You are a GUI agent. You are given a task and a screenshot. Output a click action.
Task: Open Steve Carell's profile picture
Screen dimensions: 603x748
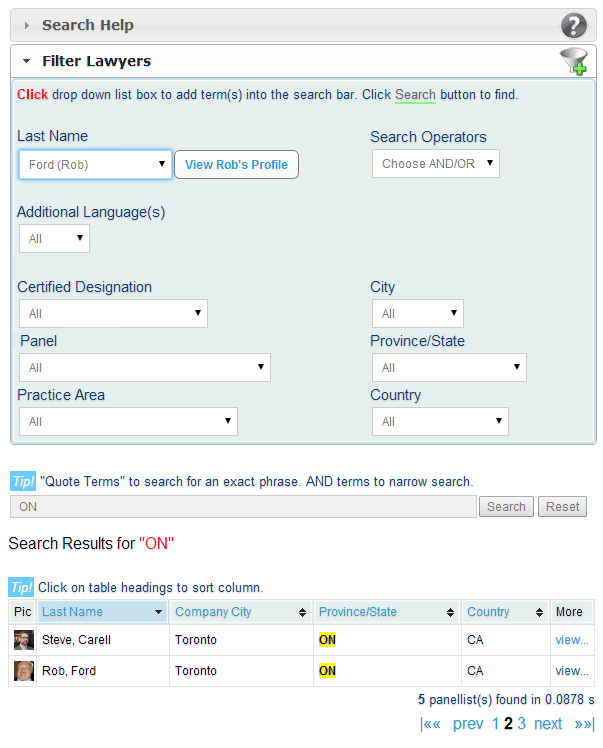coord(23,640)
